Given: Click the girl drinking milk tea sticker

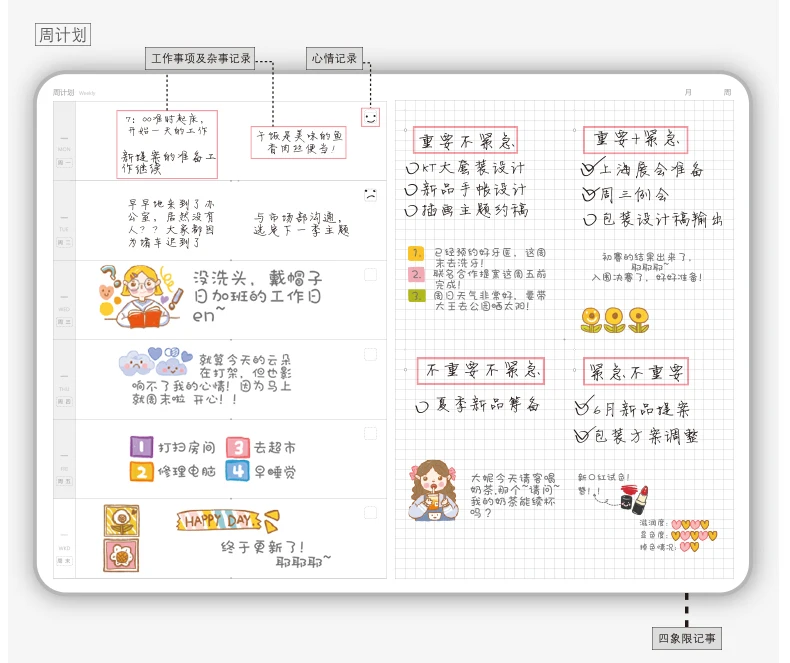Looking at the screenshot, I should tap(433, 490).
